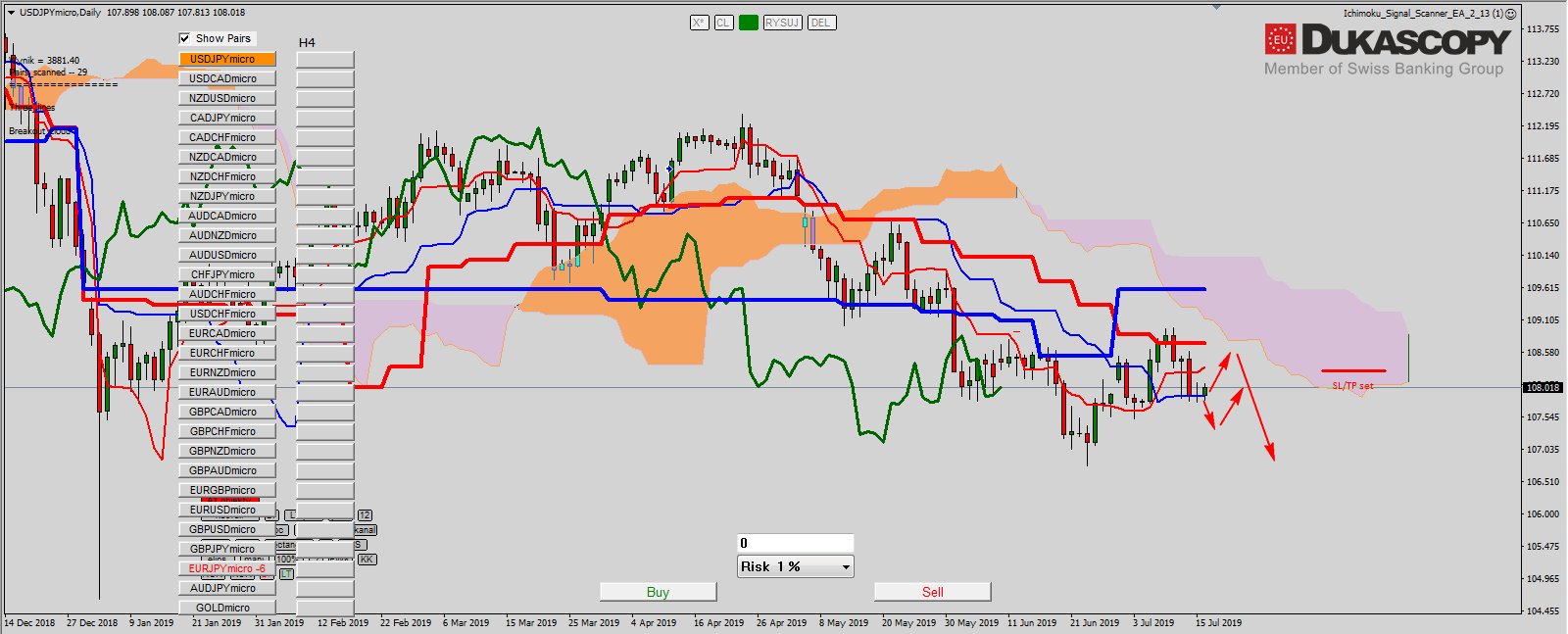Click the chart shift triangle marker at top
Viewport: 1568px width, 634px height.
[x=1217, y=7]
